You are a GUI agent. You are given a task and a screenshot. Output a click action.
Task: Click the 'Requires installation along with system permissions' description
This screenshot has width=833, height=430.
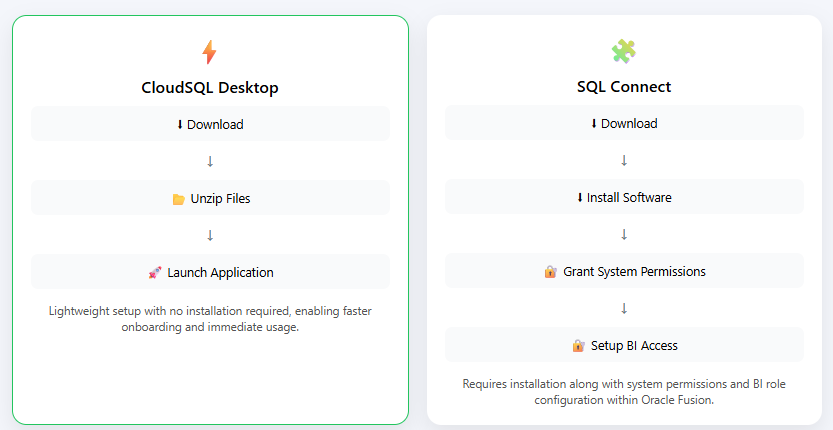click(624, 392)
